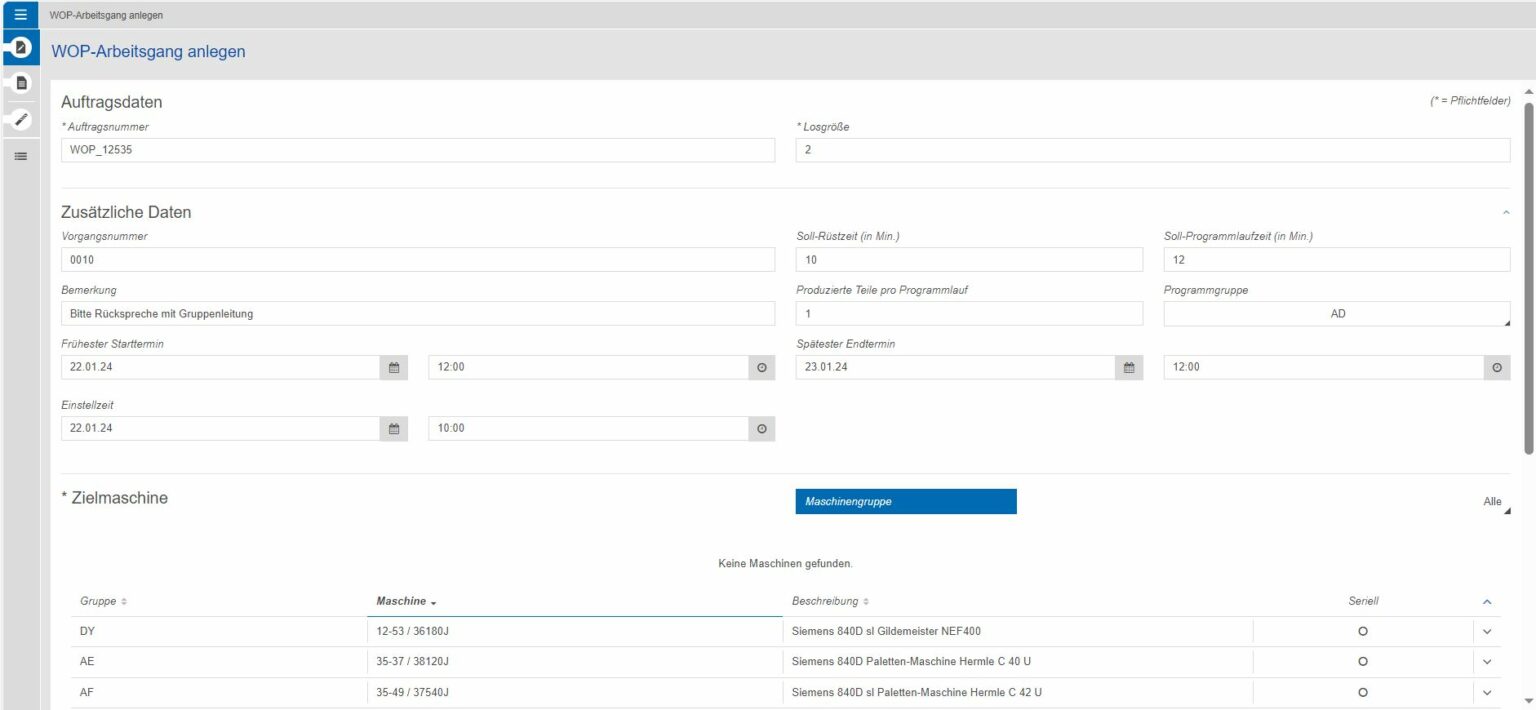Open clock picker for Spätester Endtermin time
This screenshot has height=710, width=1536.
(x=1496, y=367)
